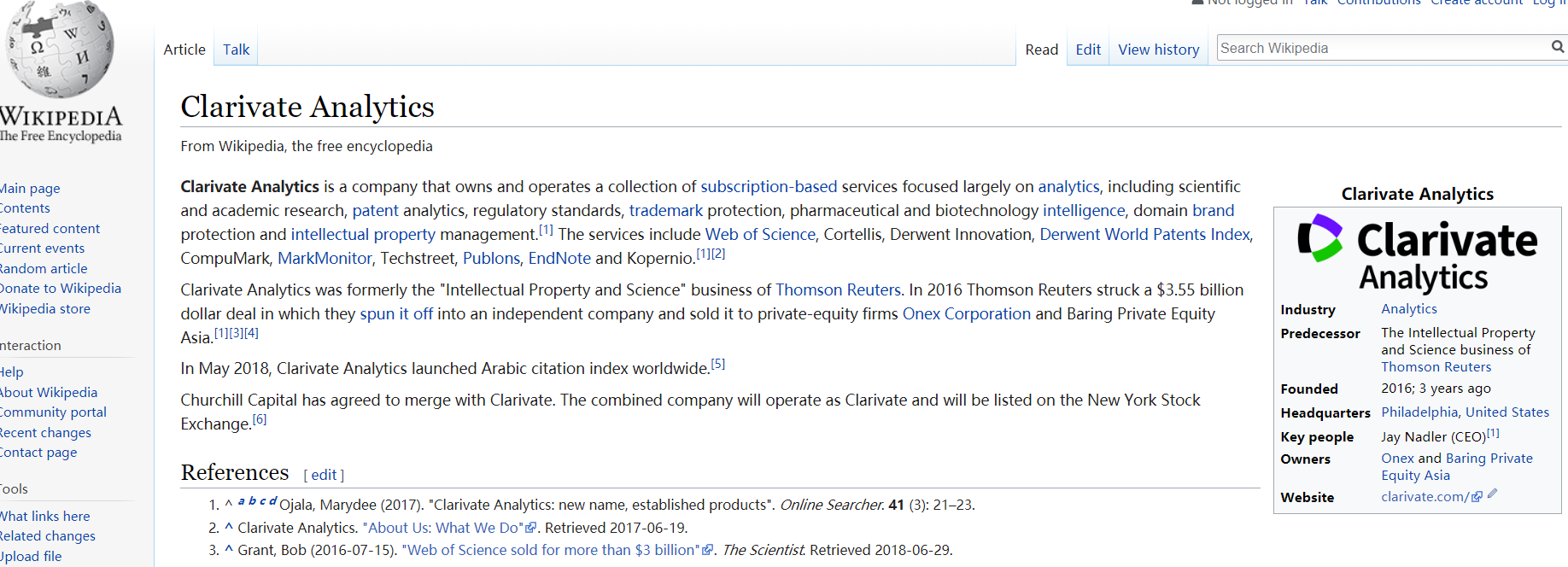Open What links here tool

(x=44, y=517)
